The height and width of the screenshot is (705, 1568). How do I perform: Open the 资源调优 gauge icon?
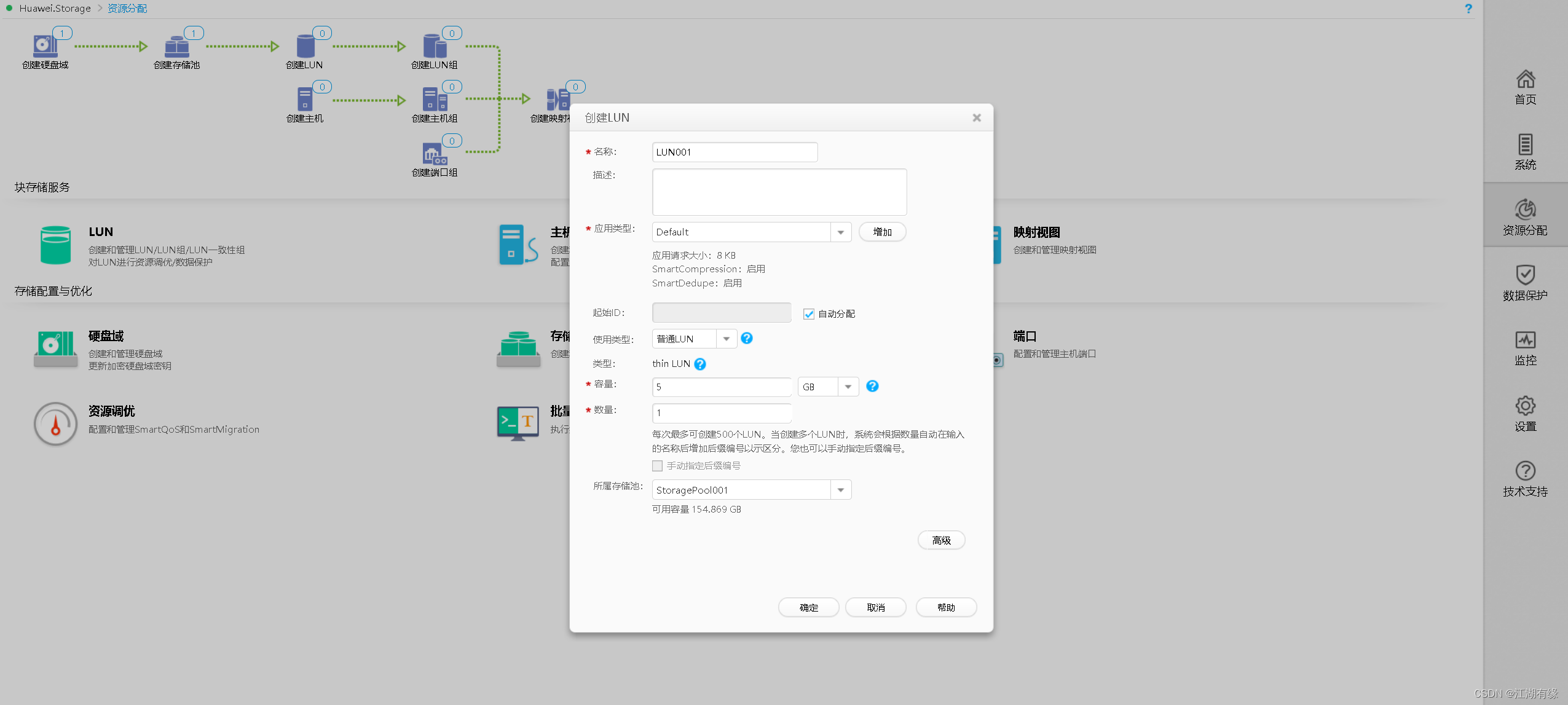coord(55,423)
